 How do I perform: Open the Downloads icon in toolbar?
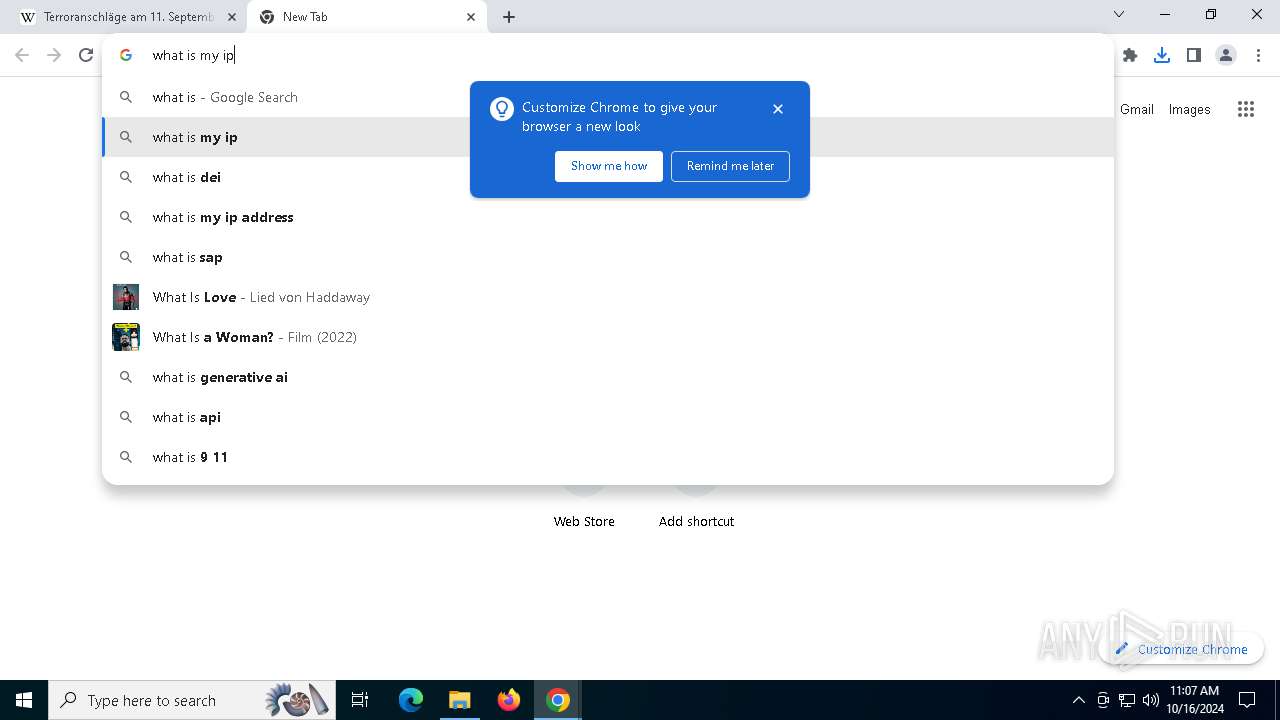coord(1162,56)
